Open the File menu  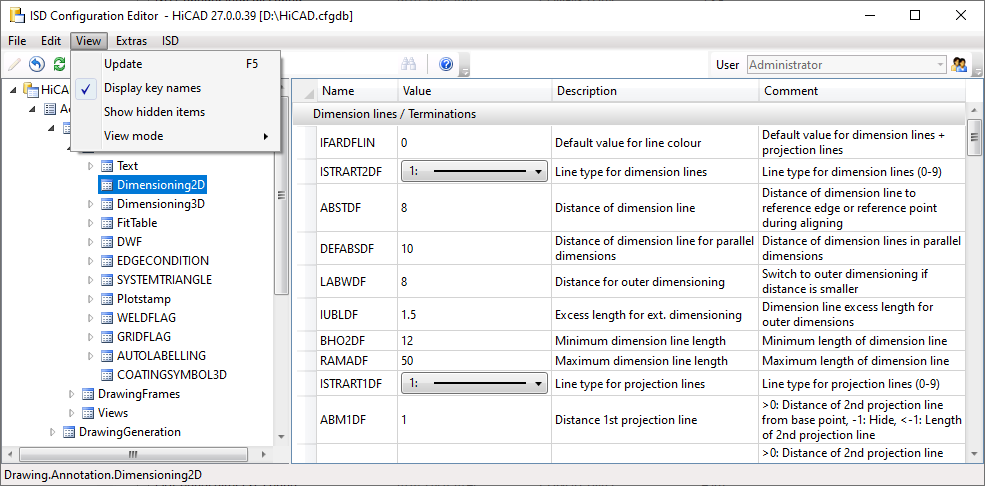click(x=17, y=41)
